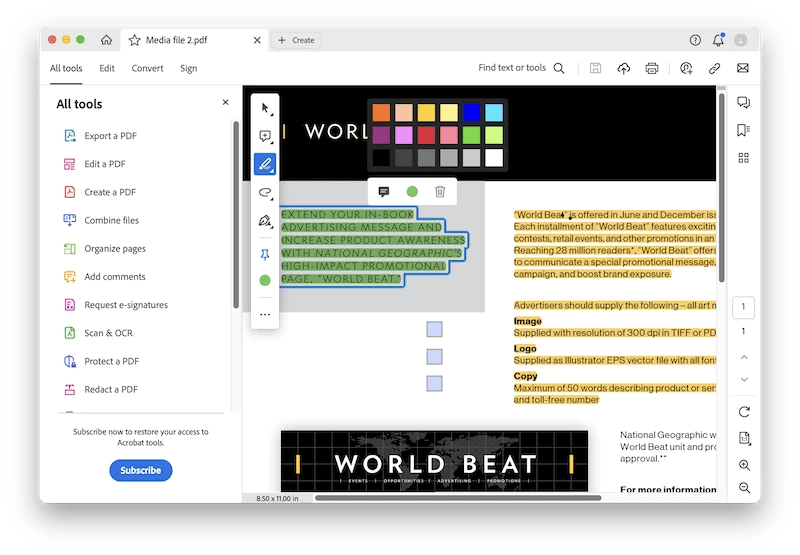Open the bookmarks panel
The width and height of the screenshot is (800, 555).
coord(743,130)
